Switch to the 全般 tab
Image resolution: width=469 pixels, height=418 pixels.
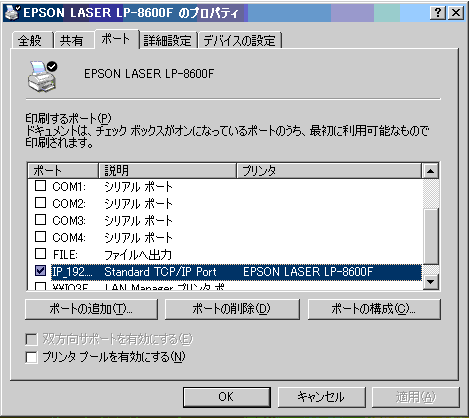[x=32, y=40]
